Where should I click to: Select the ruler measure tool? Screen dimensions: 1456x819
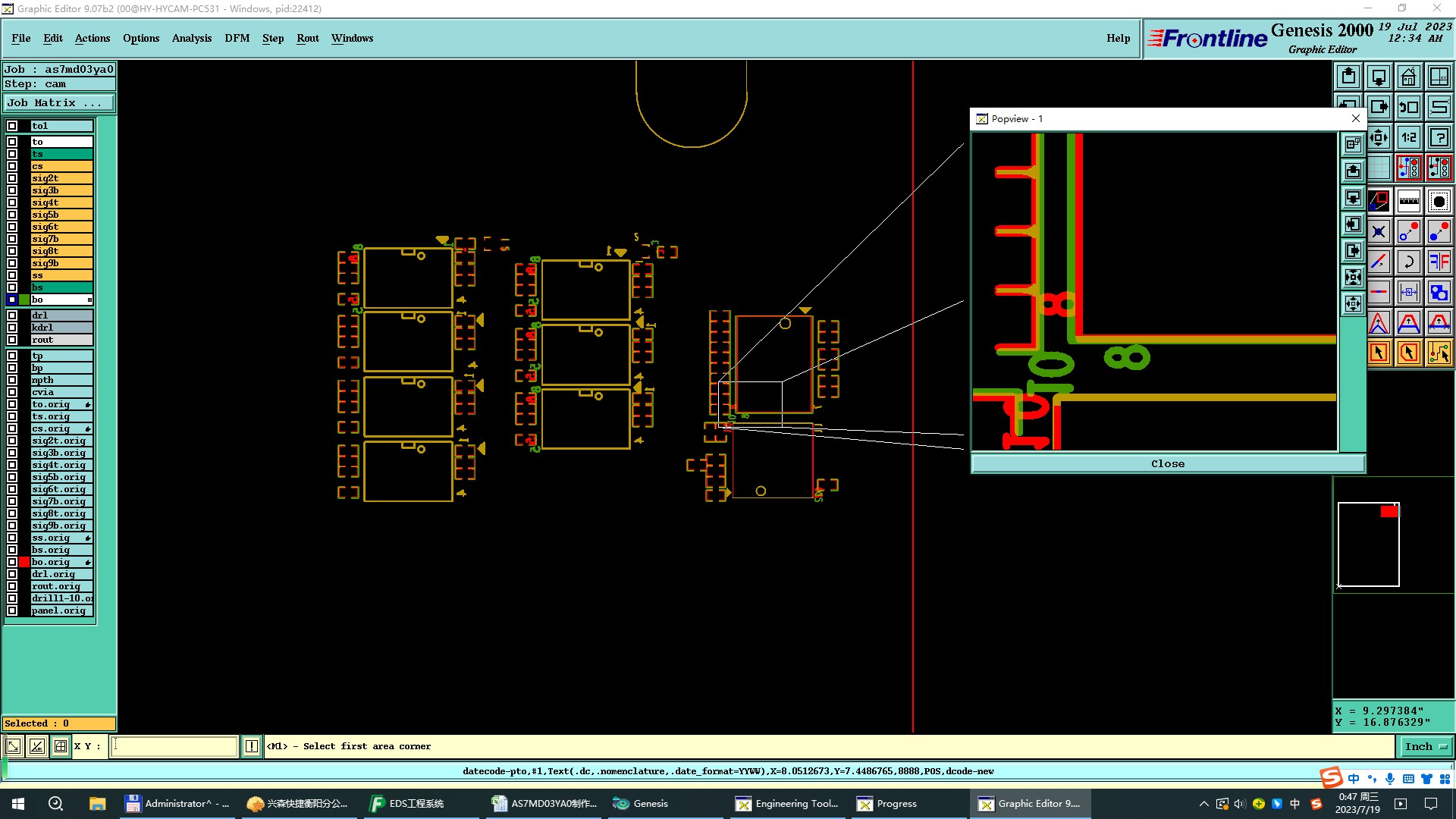pos(1408,202)
